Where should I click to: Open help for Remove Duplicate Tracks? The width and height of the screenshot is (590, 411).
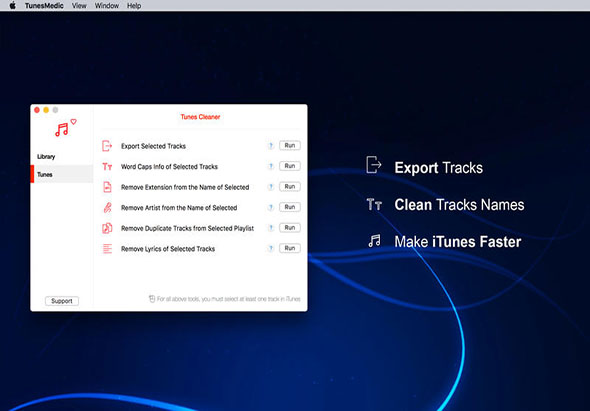271,228
